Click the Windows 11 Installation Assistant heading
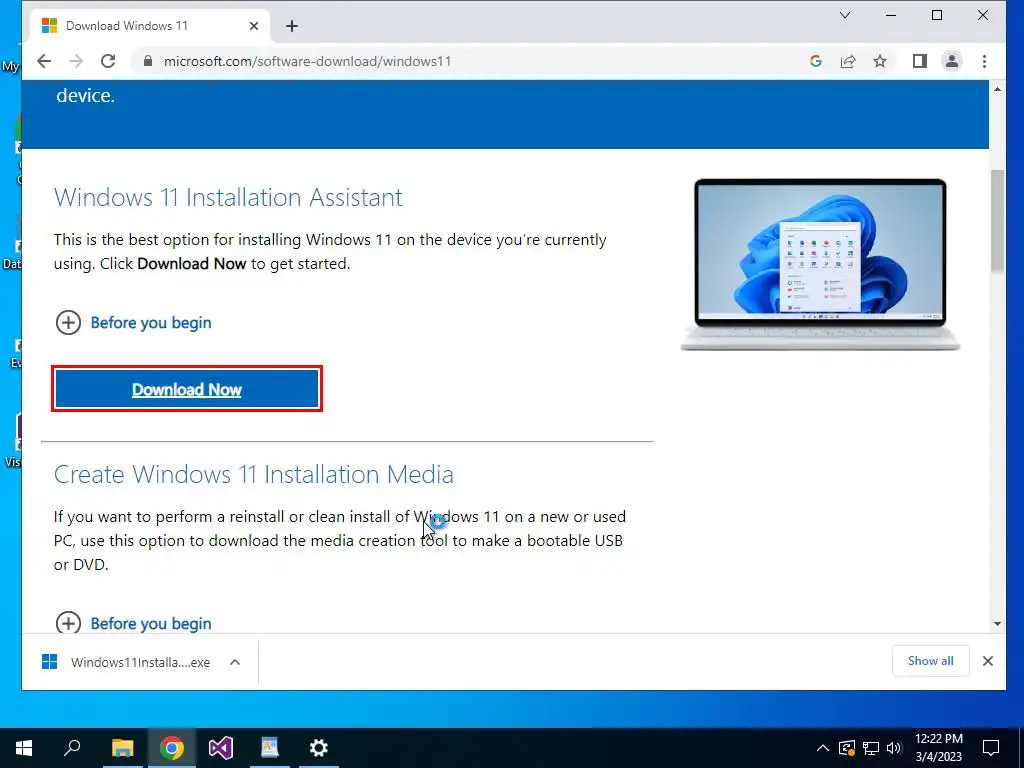This screenshot has width=1024, height=768. pos(228,197)
